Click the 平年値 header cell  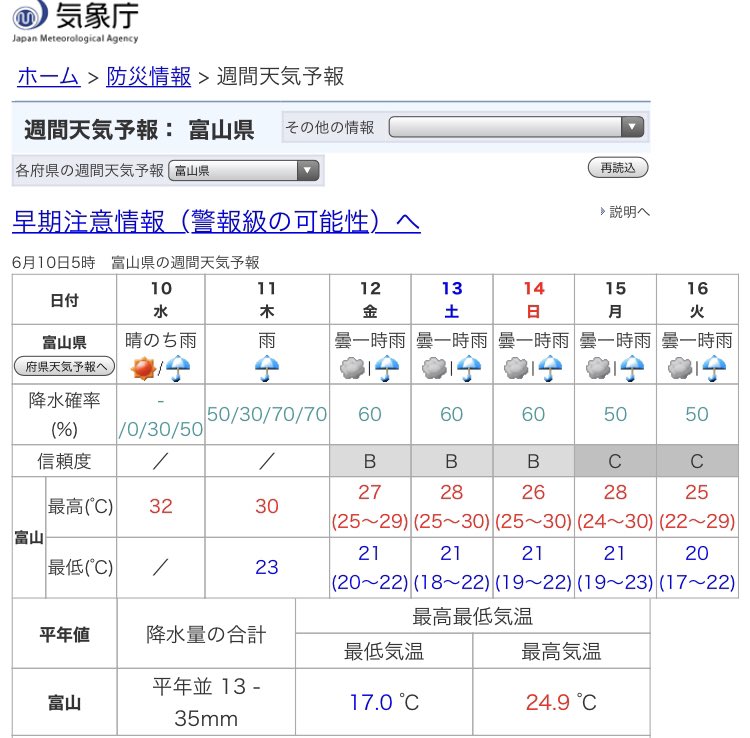click(64, 634)
